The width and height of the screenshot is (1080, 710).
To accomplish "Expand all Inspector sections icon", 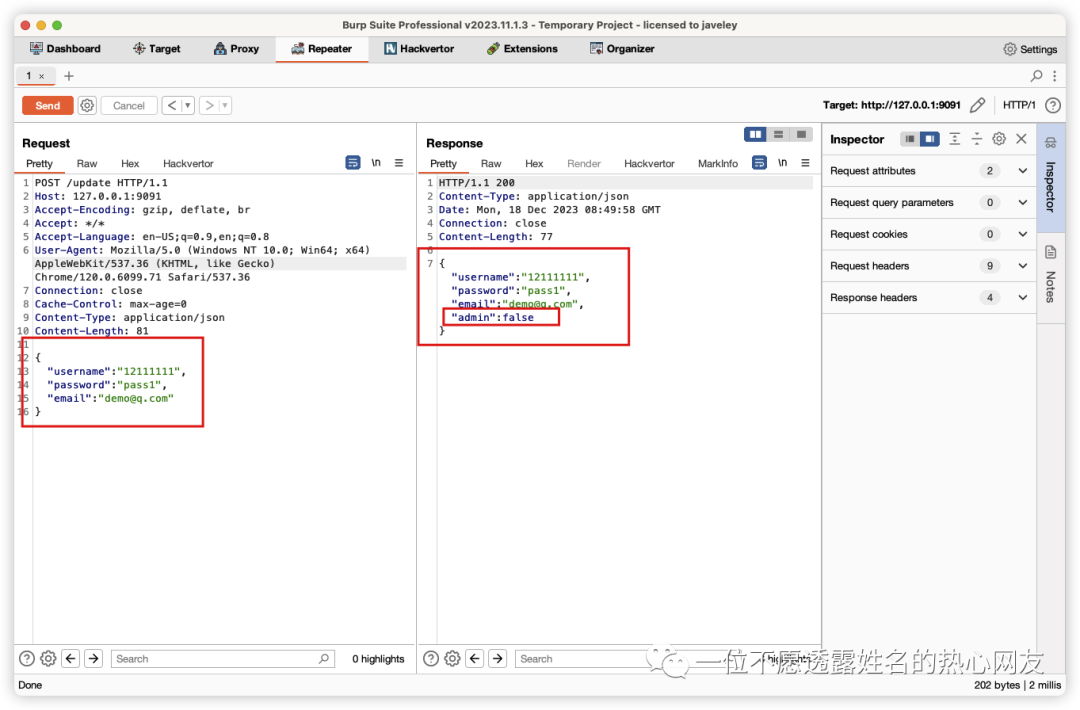I will click(x=955, y=139).
